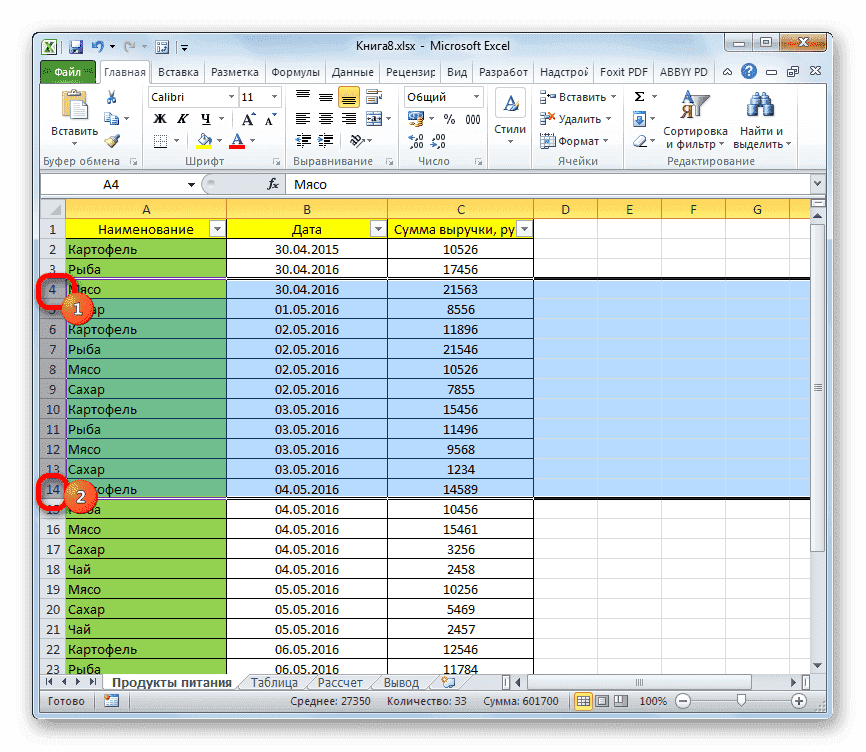Open the filter dropdown on the Дата column
This screenshot has width=866, height=752.
click(x=378, y=229)
